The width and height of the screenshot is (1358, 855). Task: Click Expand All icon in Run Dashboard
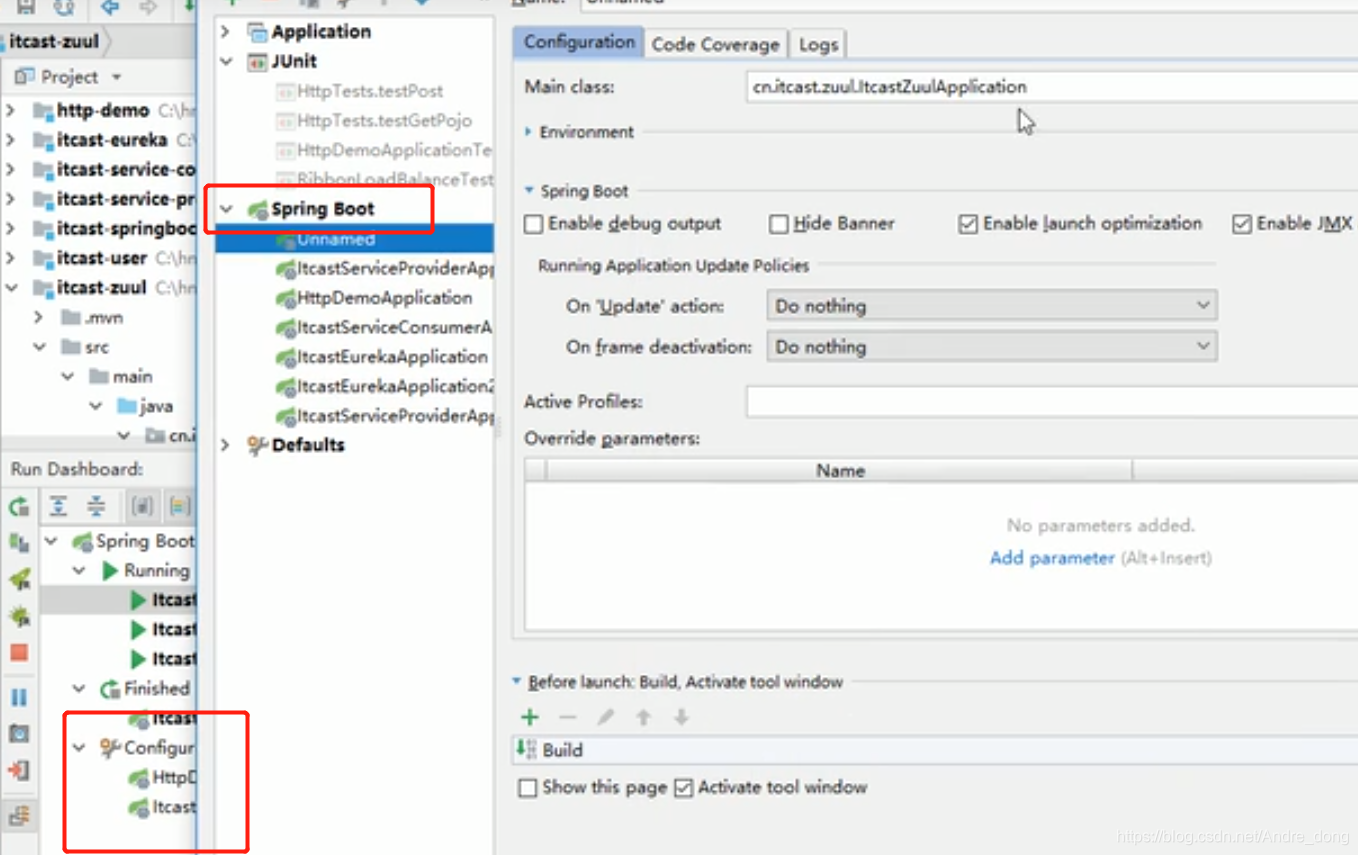coord(59,506)
